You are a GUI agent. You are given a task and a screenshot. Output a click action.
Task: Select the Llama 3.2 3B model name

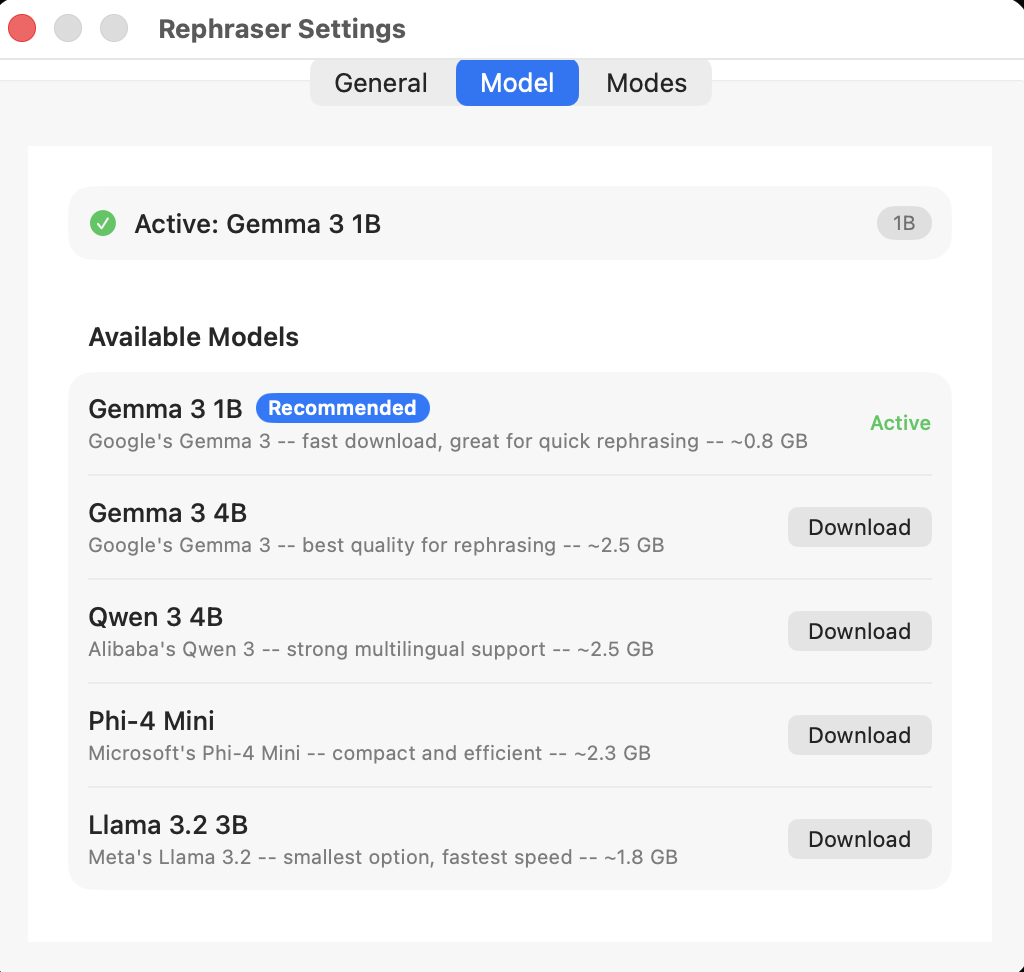click(168, 825)
